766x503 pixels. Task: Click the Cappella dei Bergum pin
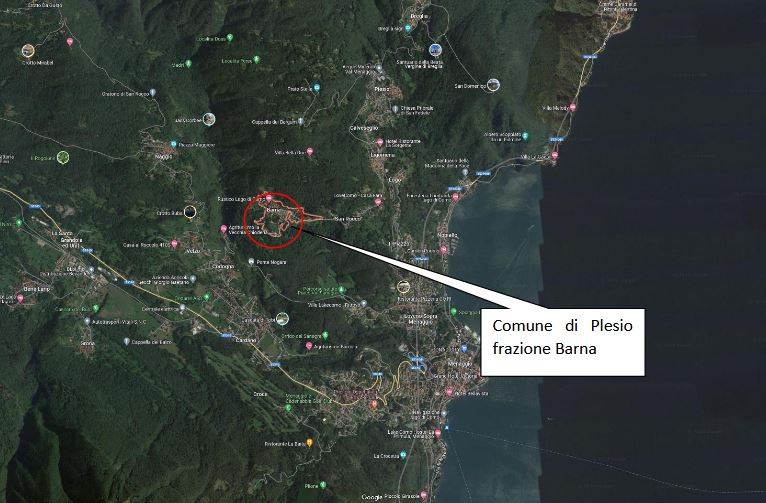(x=300, y=121)
